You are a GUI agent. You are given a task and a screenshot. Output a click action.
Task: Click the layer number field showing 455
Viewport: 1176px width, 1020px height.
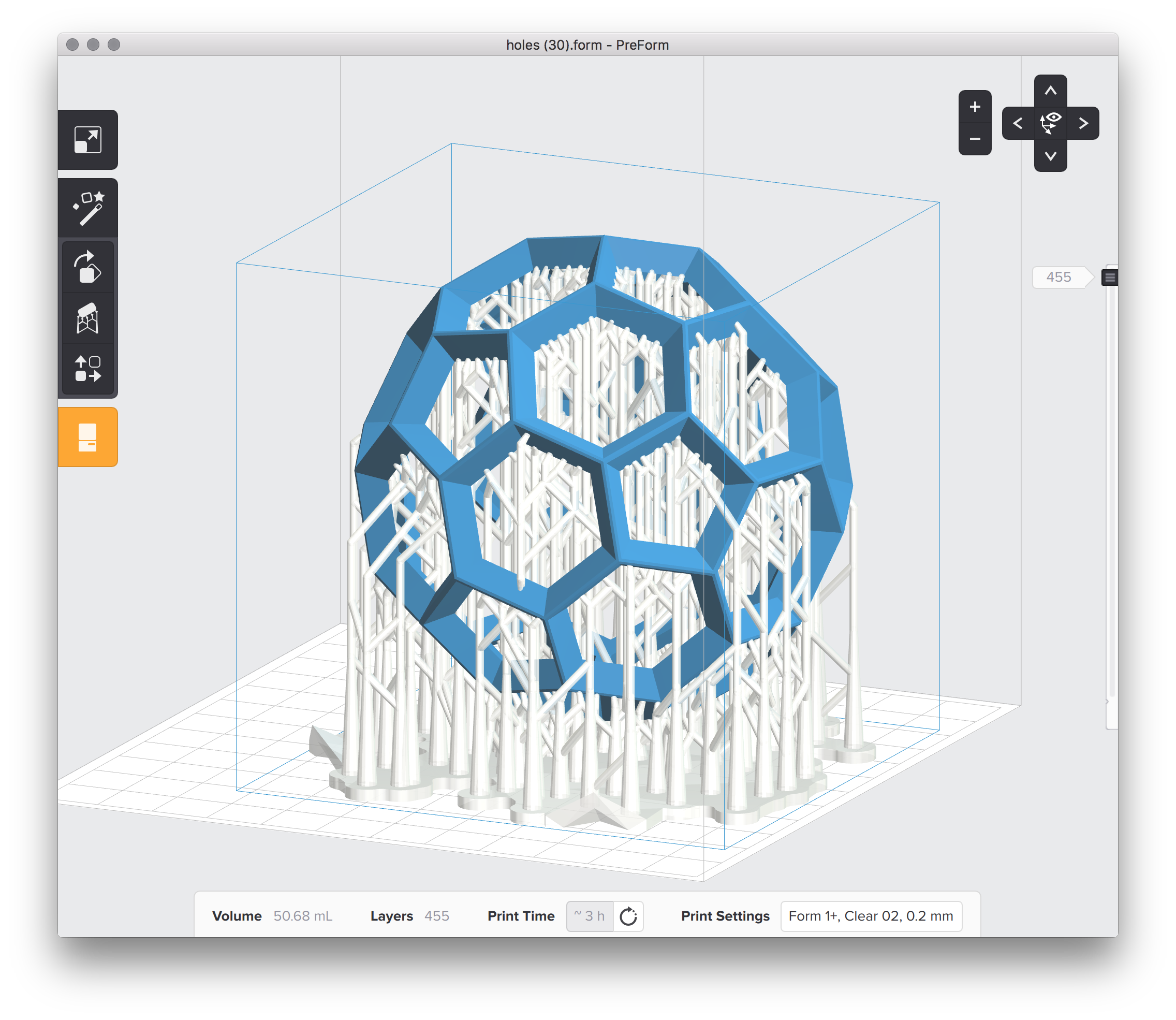coord(1060,277)
